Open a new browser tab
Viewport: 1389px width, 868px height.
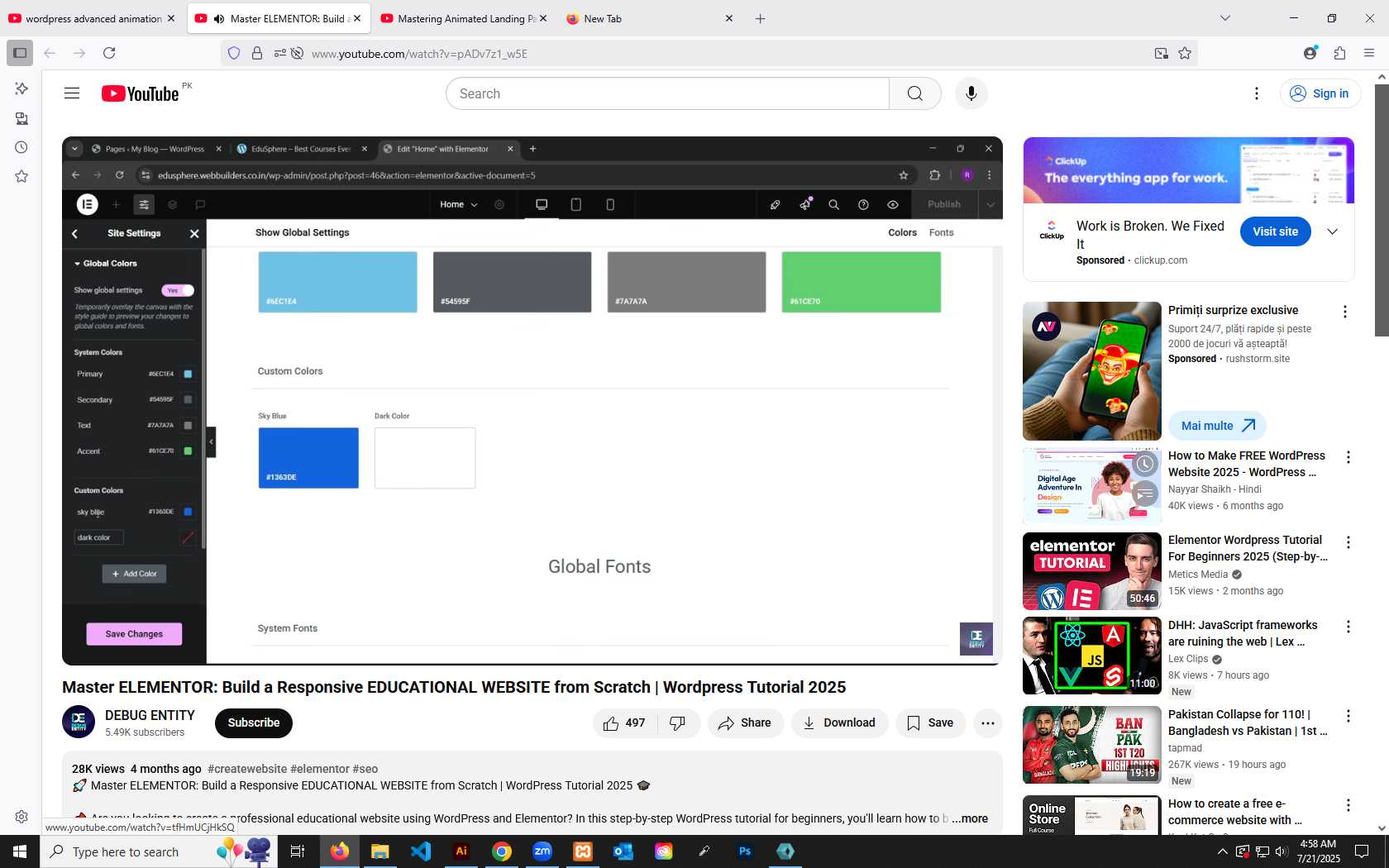click(x=760, y=18)
